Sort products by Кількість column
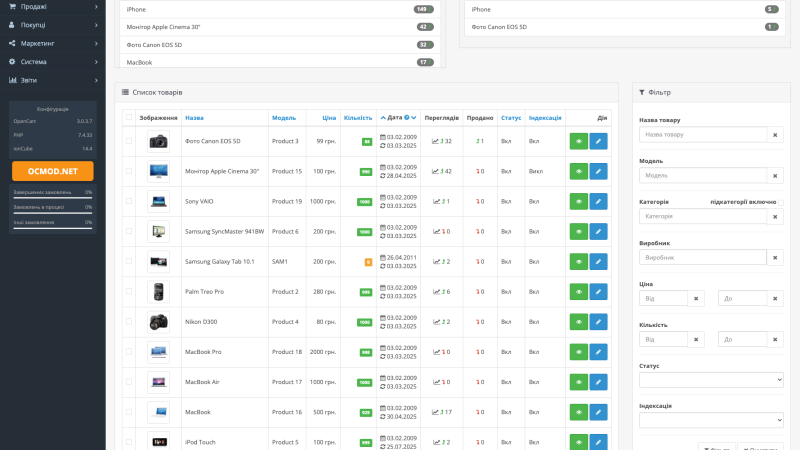 (x=358, y=118)
